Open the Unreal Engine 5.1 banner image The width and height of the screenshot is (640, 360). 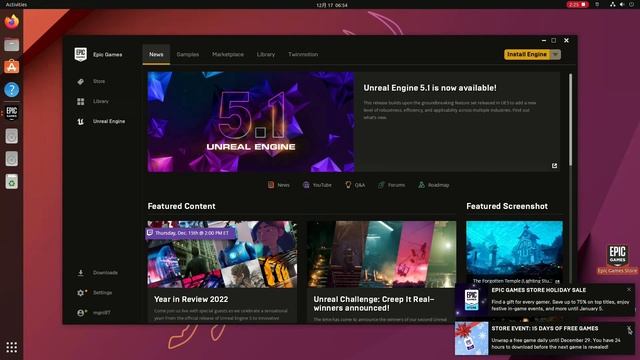[251, 122]
